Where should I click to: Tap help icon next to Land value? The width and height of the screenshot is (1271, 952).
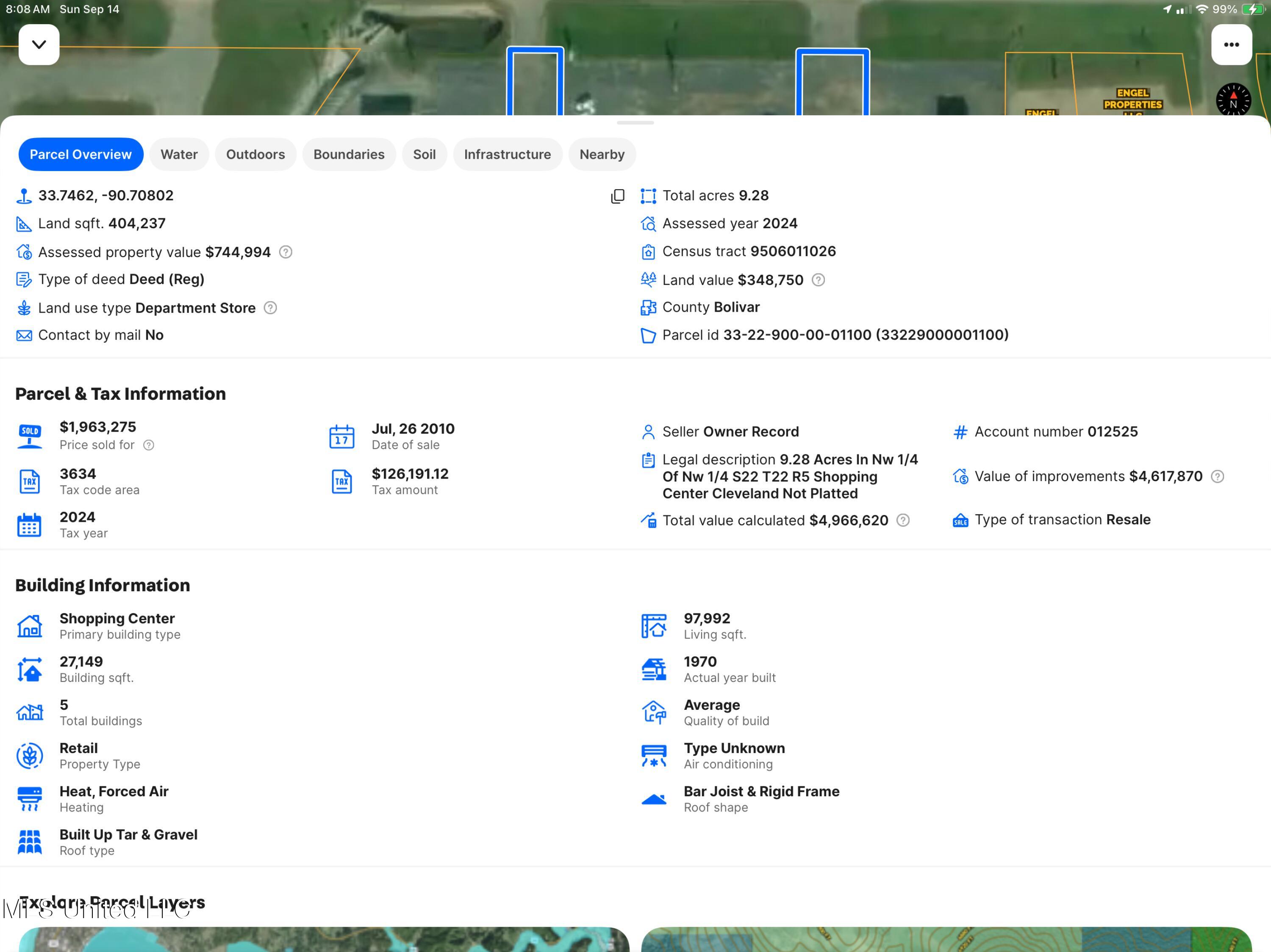pyautogui.click(x=818, y=280)
